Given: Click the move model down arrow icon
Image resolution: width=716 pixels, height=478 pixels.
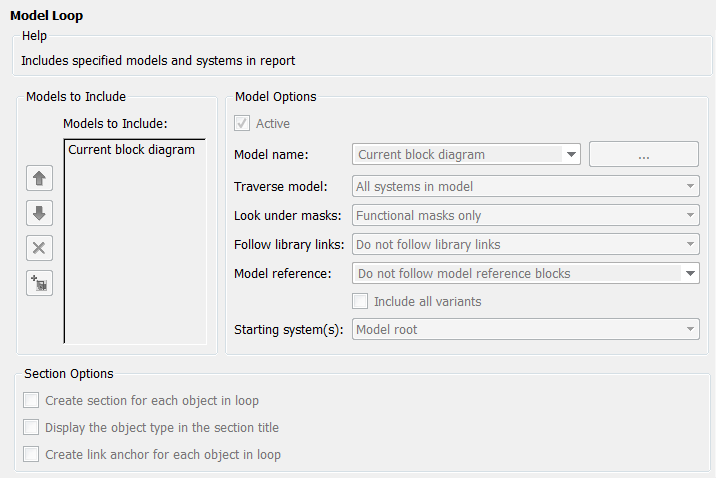Looking at the screenshot, I should coord(41,214).
